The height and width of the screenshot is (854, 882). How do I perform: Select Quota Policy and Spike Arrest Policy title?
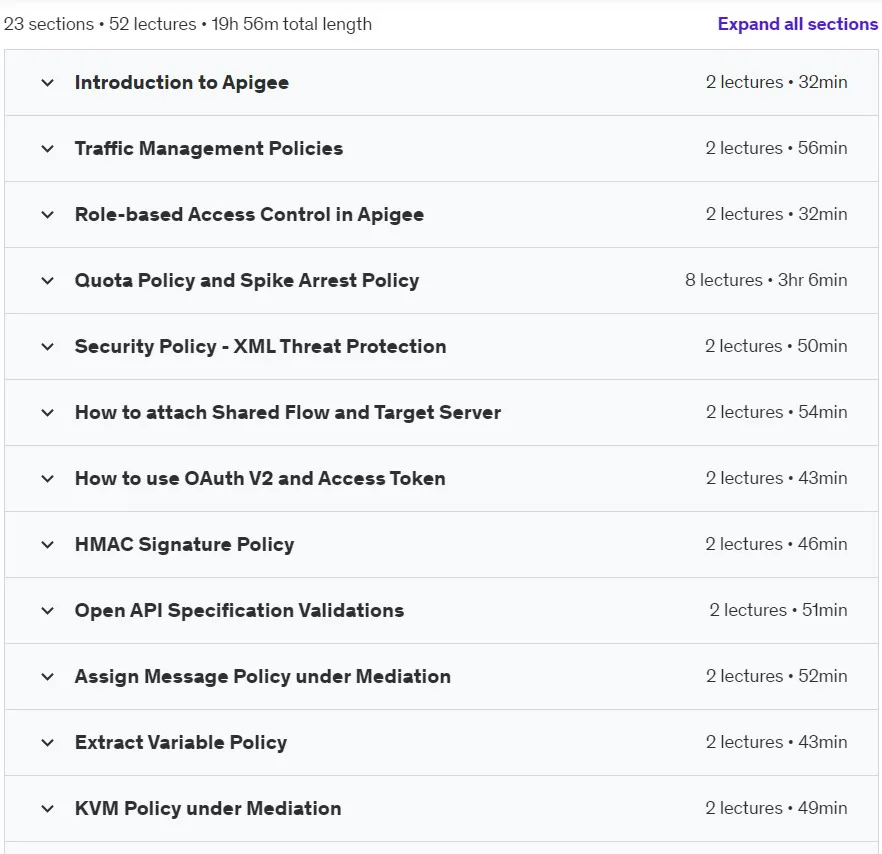point(247,280)
